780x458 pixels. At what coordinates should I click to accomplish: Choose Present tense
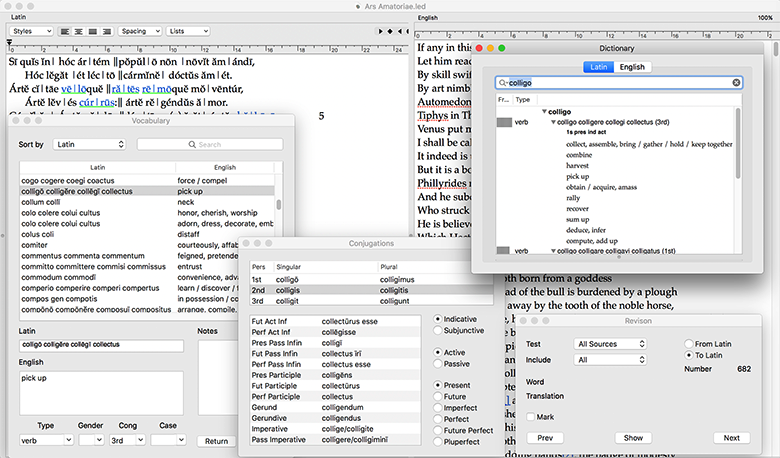coord(438,385)
